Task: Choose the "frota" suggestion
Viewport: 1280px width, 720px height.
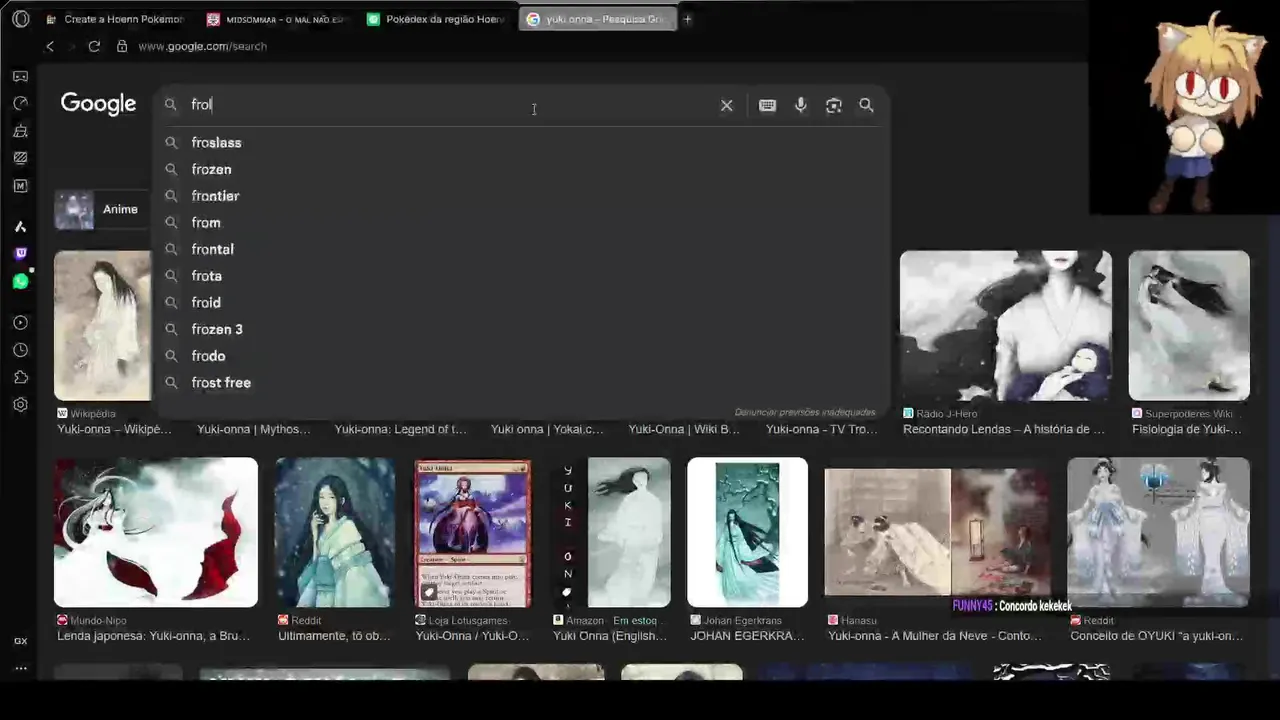Action: coord(207,276)
